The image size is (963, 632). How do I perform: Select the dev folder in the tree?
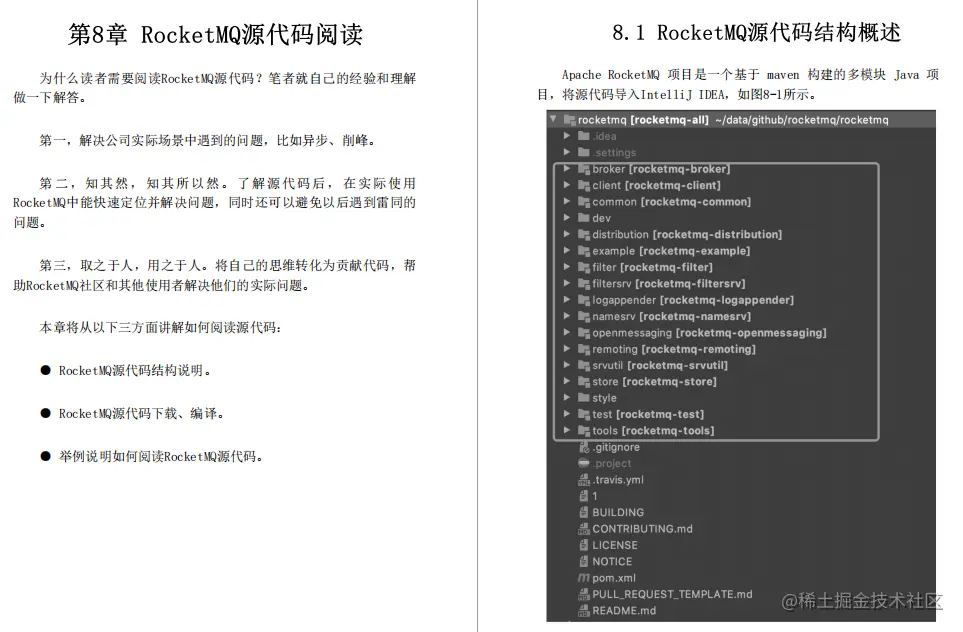tap(601, 217)
